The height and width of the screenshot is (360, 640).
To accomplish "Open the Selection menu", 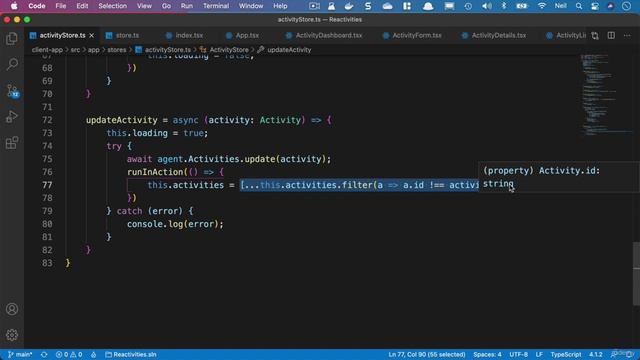I will coord(112,6).
